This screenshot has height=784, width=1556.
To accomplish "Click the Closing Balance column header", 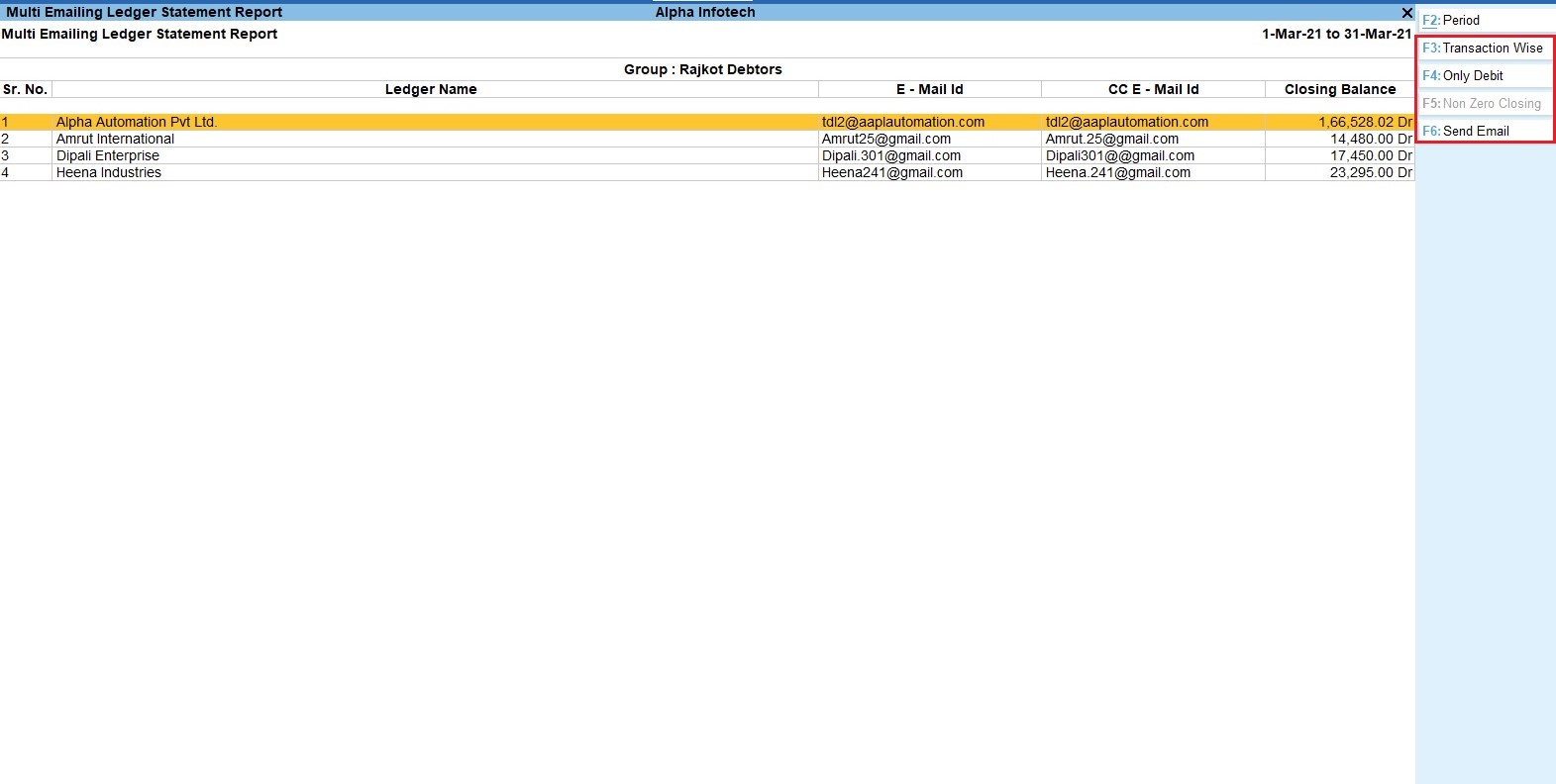I will tap(1339, 89).
